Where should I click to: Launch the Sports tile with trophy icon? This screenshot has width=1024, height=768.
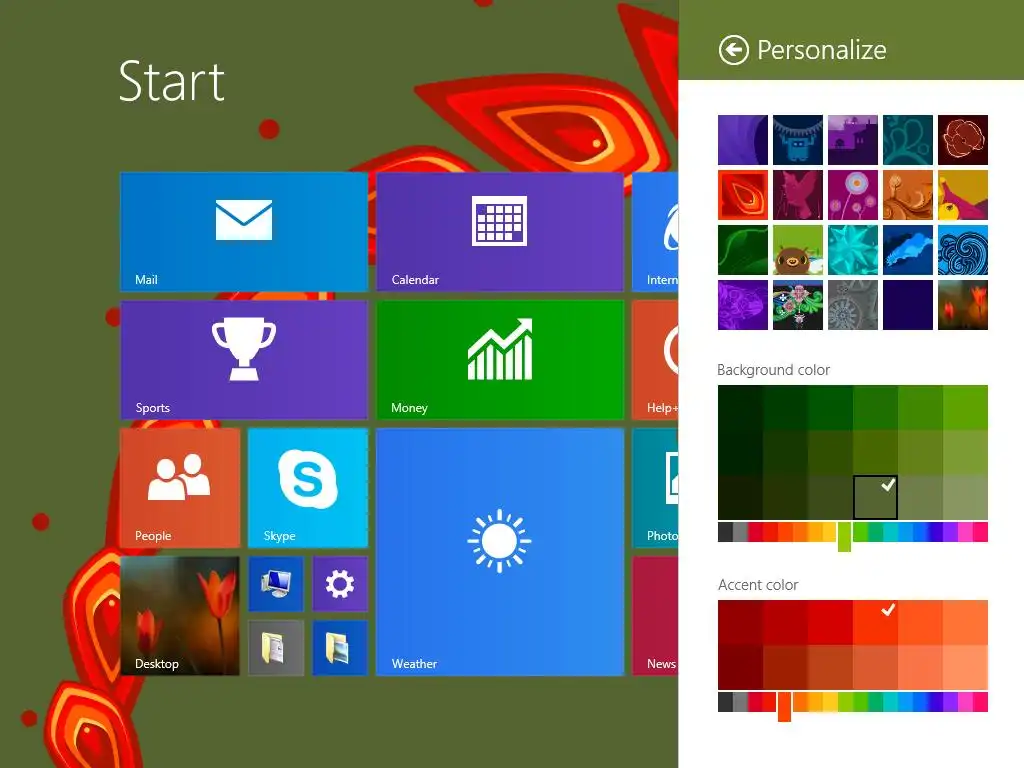tap(244, 360)
